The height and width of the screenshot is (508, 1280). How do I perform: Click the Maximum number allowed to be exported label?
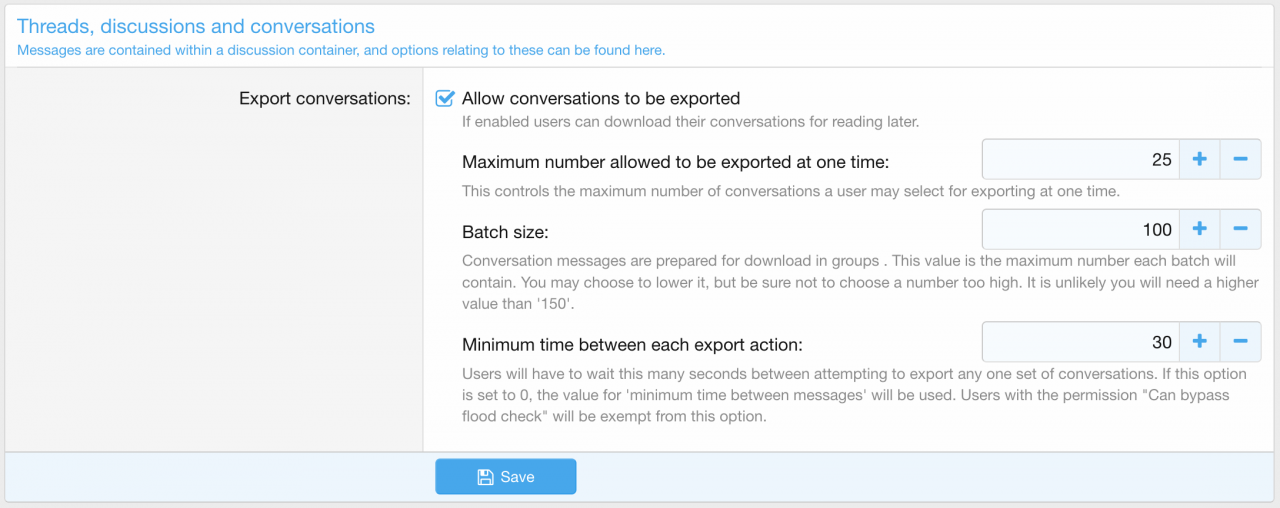[x=675, y=162]
